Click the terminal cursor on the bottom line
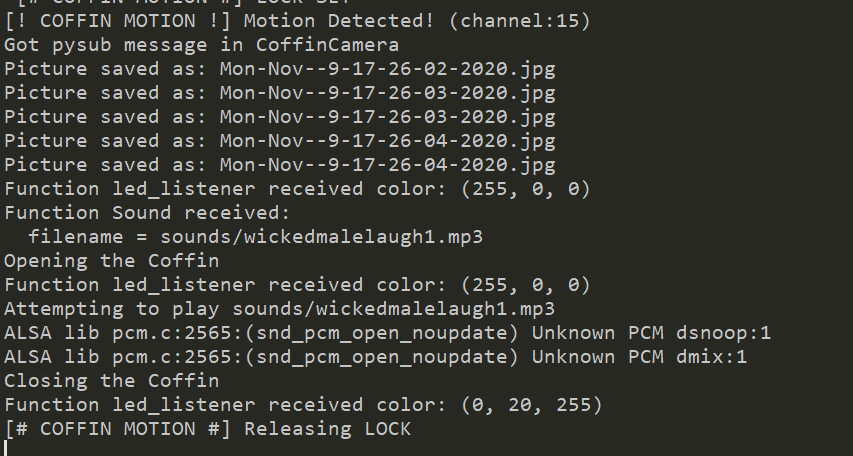 tap(6, 449)
